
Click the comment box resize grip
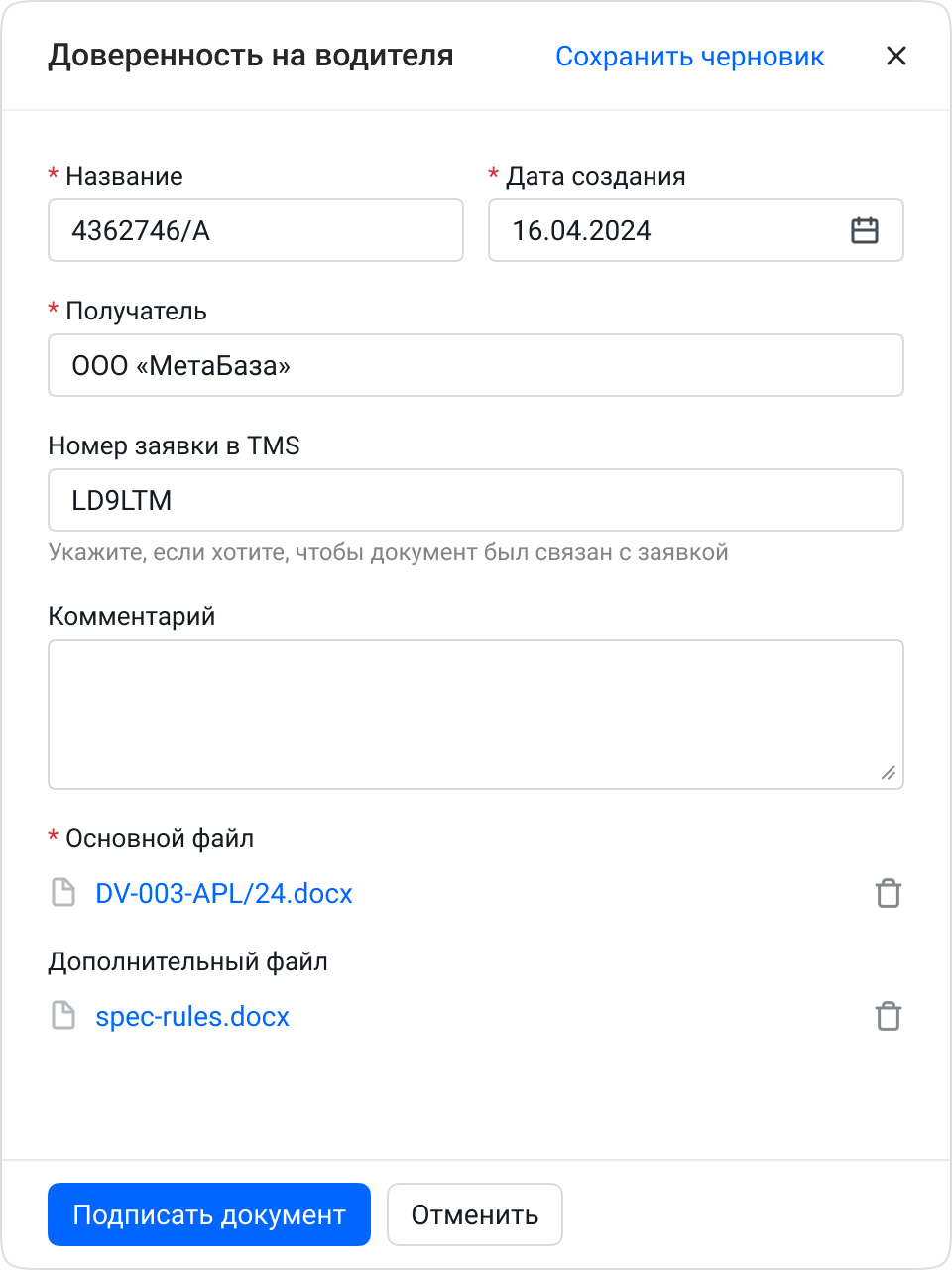(x=889, y=772)
